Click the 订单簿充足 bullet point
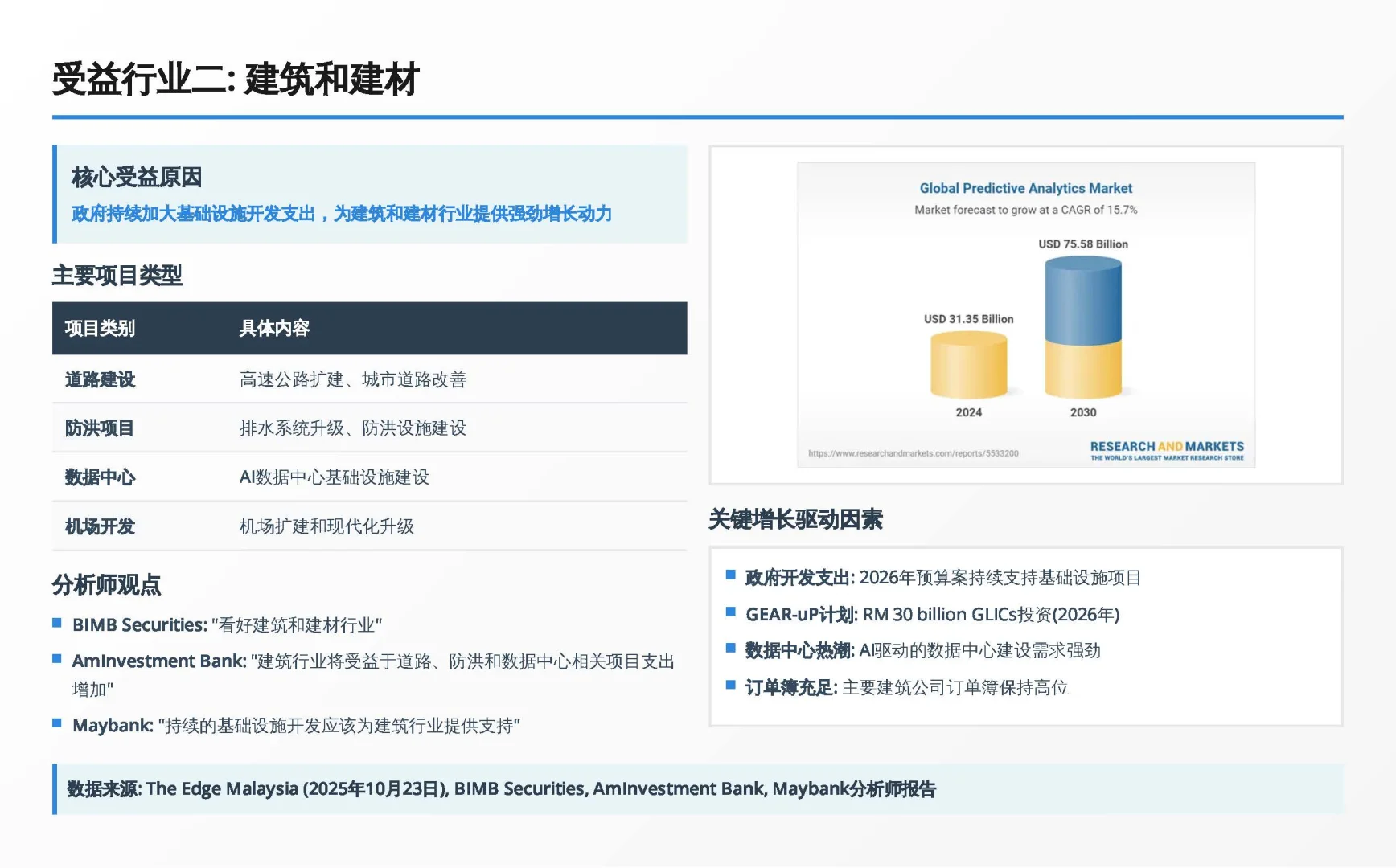1396x868 pixels. point(906,688)
